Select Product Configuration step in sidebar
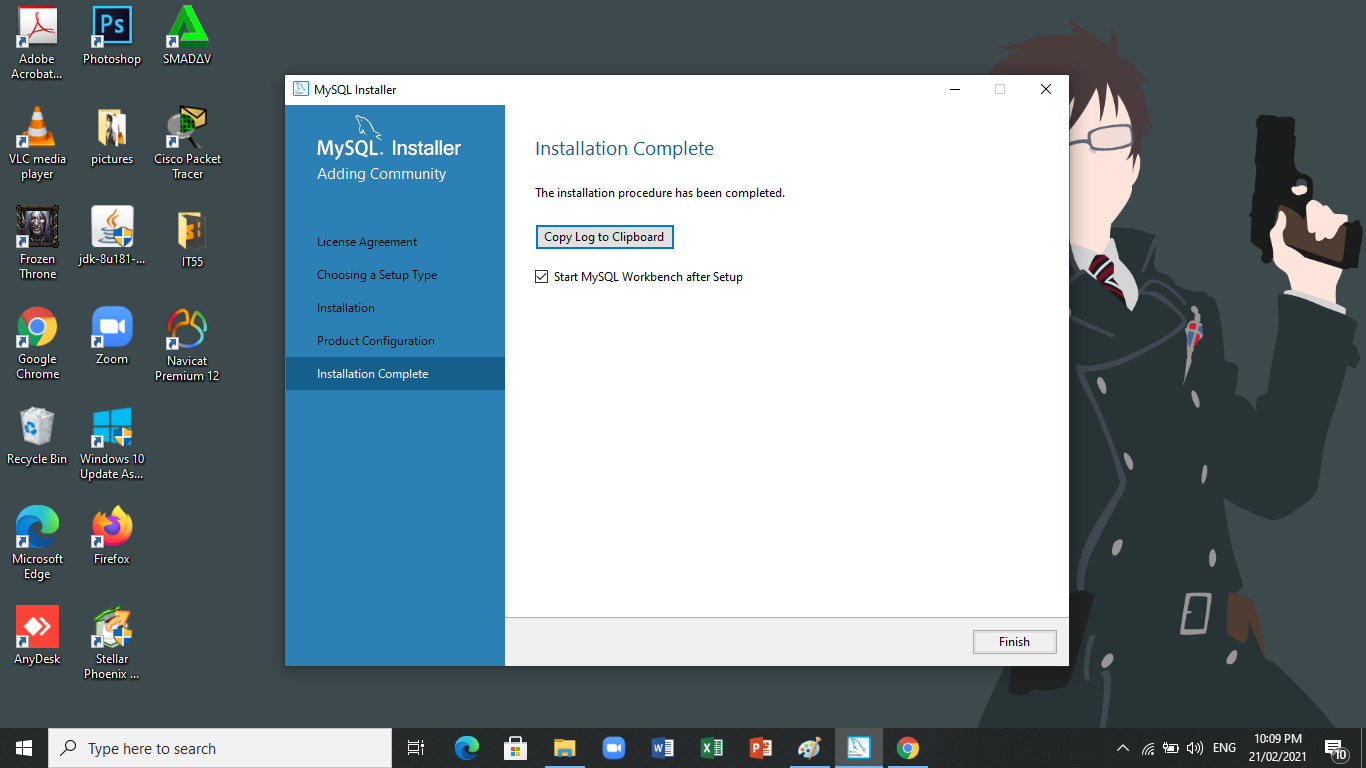1366x768 pixels. click(375, 341)
